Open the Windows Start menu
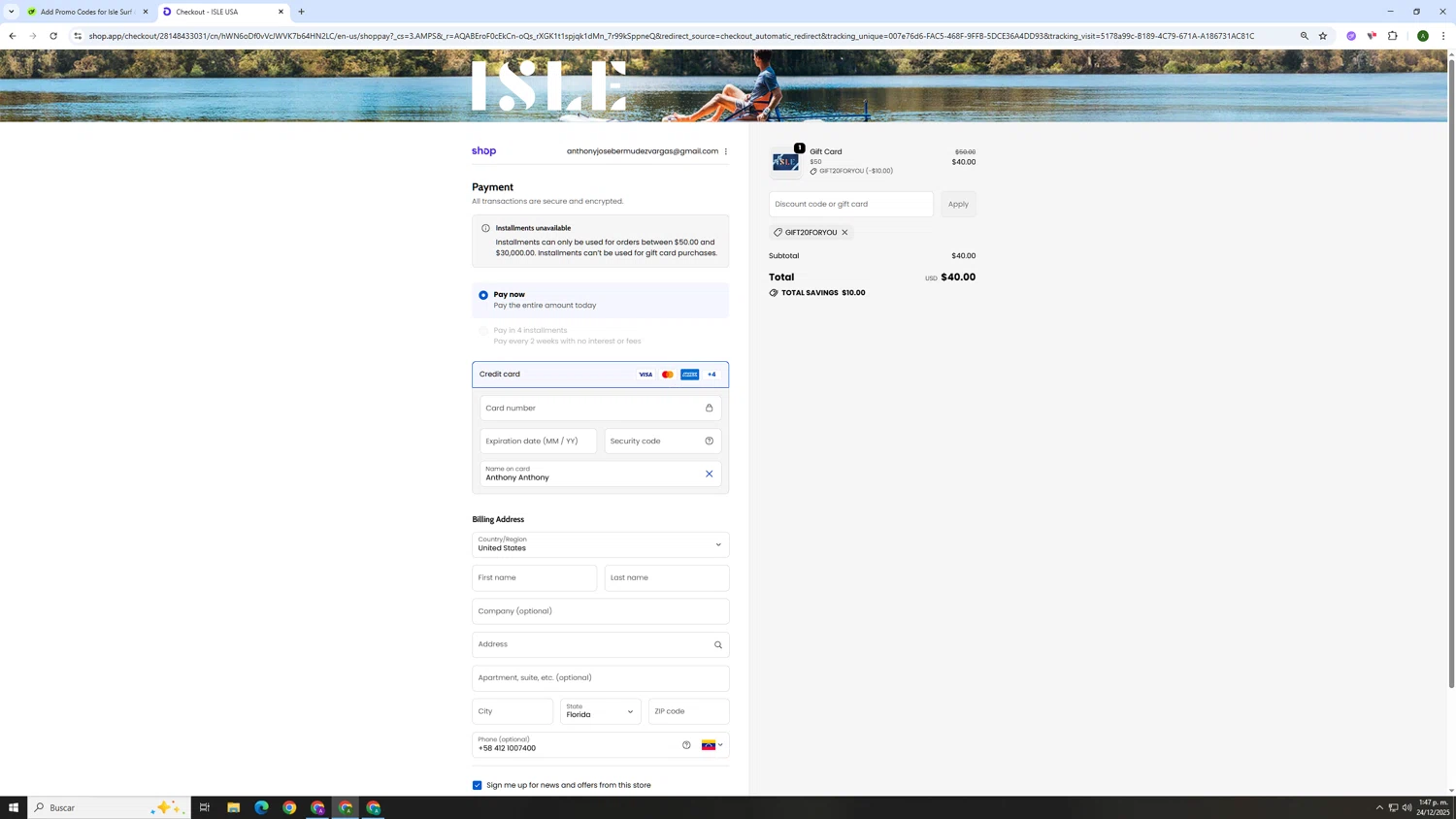This screenshot has height=819, width=1456. (x=14, y=807)
